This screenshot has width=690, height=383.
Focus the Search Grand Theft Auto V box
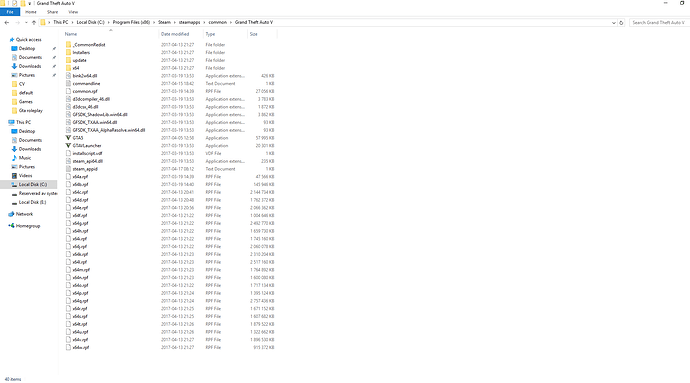tap(659, 22)
